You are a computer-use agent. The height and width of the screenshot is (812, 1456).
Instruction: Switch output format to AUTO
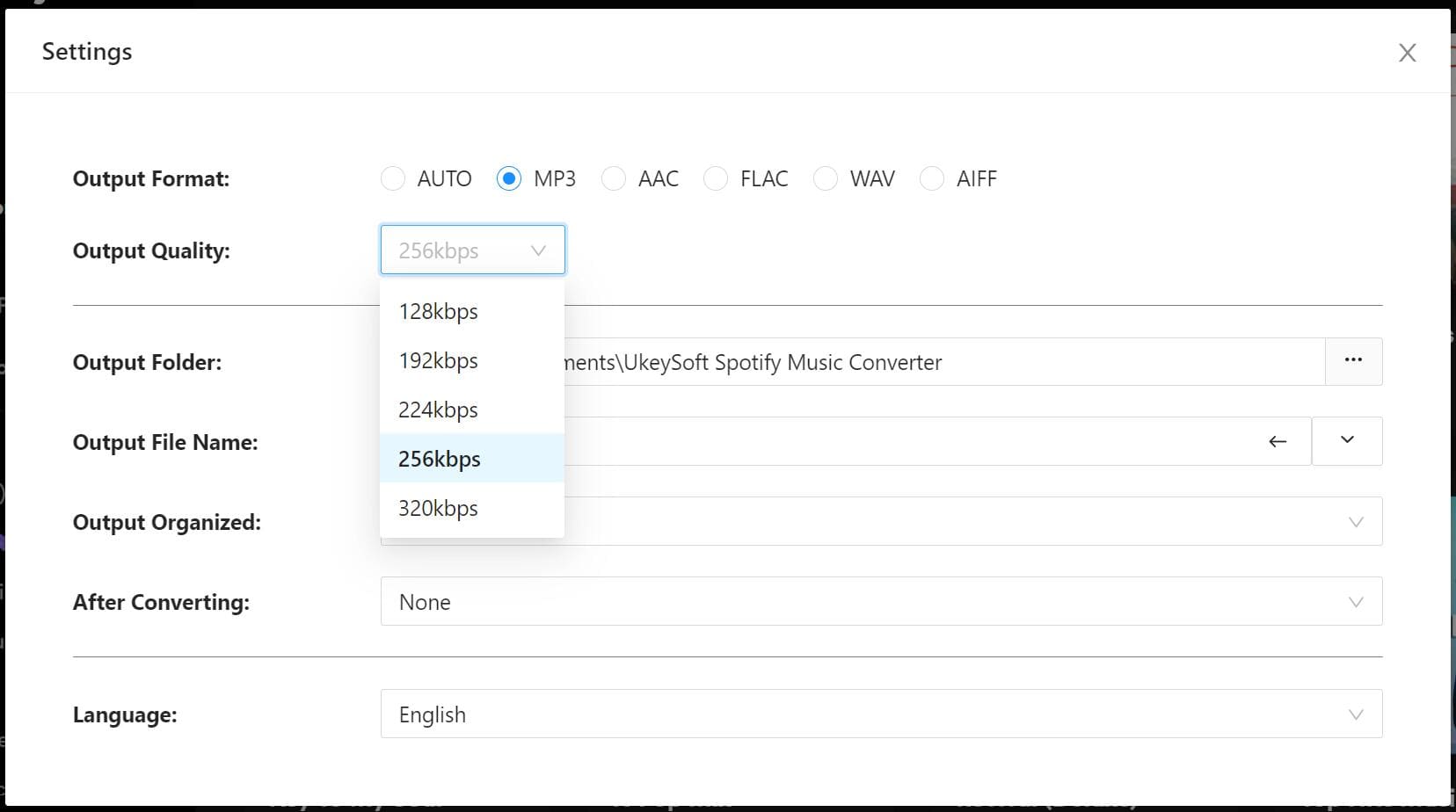tap(393, 178)
